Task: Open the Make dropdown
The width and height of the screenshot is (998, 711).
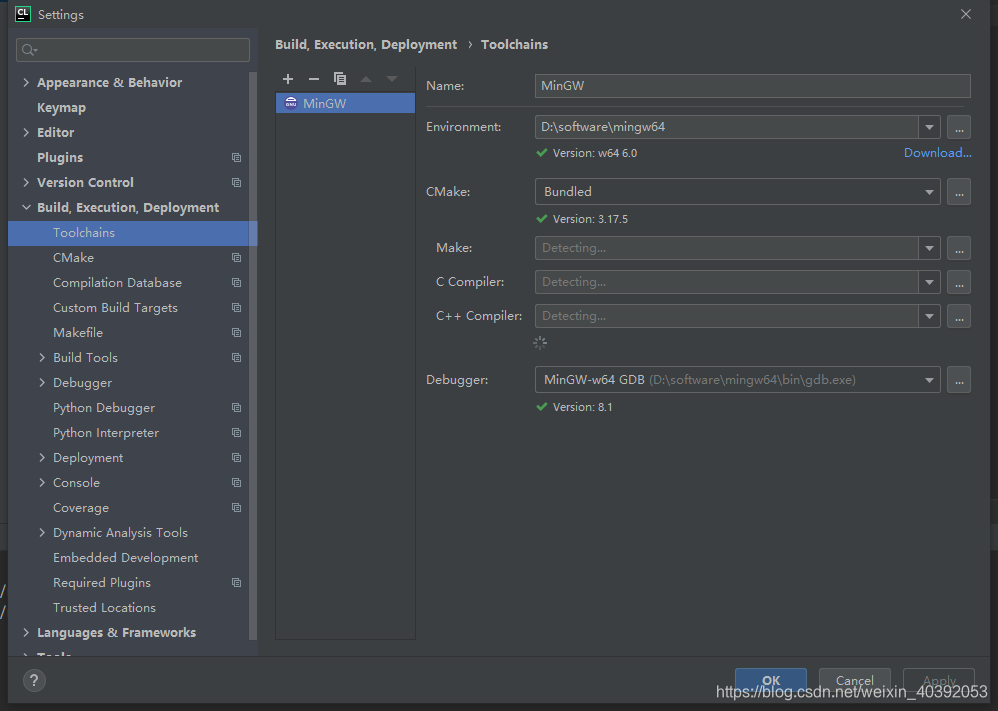Action: [x=929, y=248]
